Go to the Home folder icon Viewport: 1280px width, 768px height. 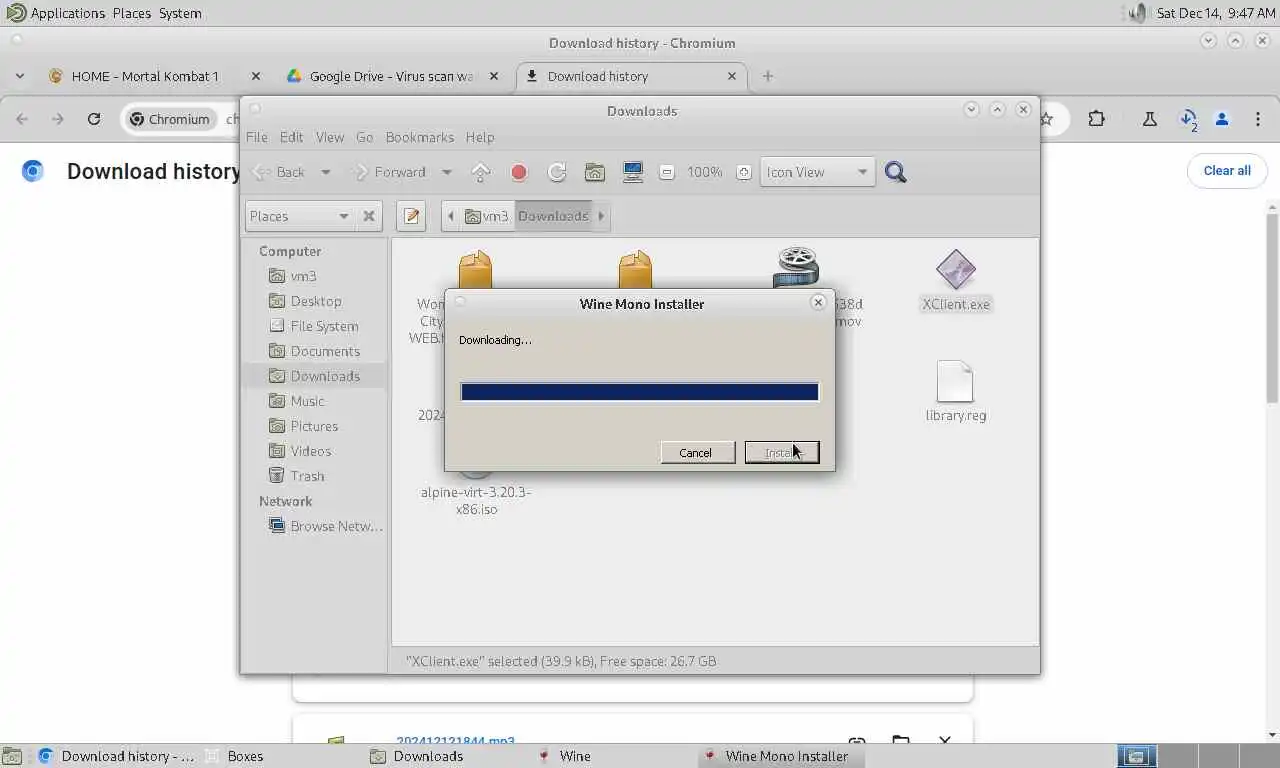click(595, 172)
